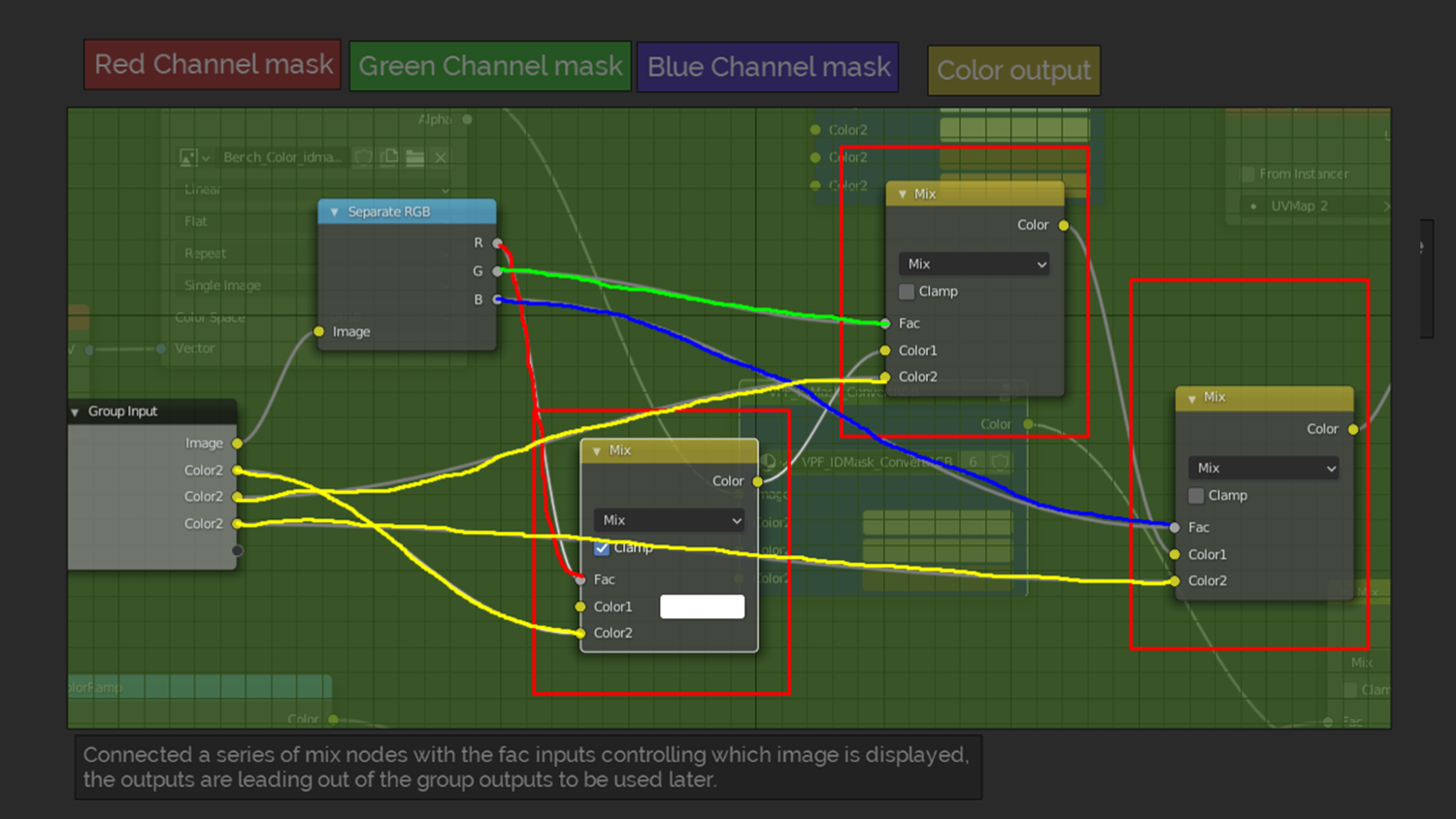This screenshot has height=819, width=1456.
Task: Toggle the fake user shield icon on the image node
Action: point(363,156)
